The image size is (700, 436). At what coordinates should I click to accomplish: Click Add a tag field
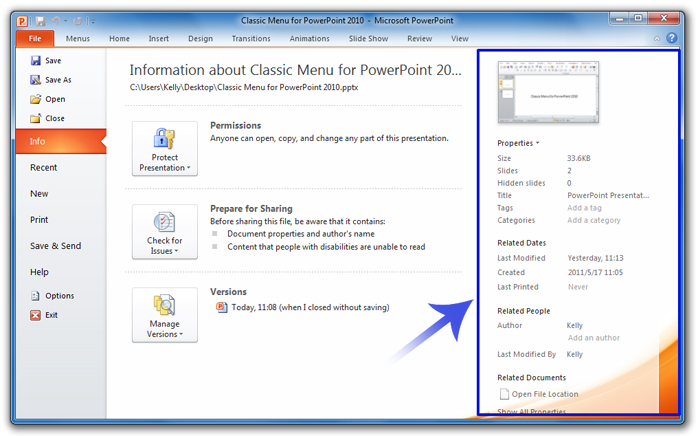pyautogui.click(x=584, y=208)
